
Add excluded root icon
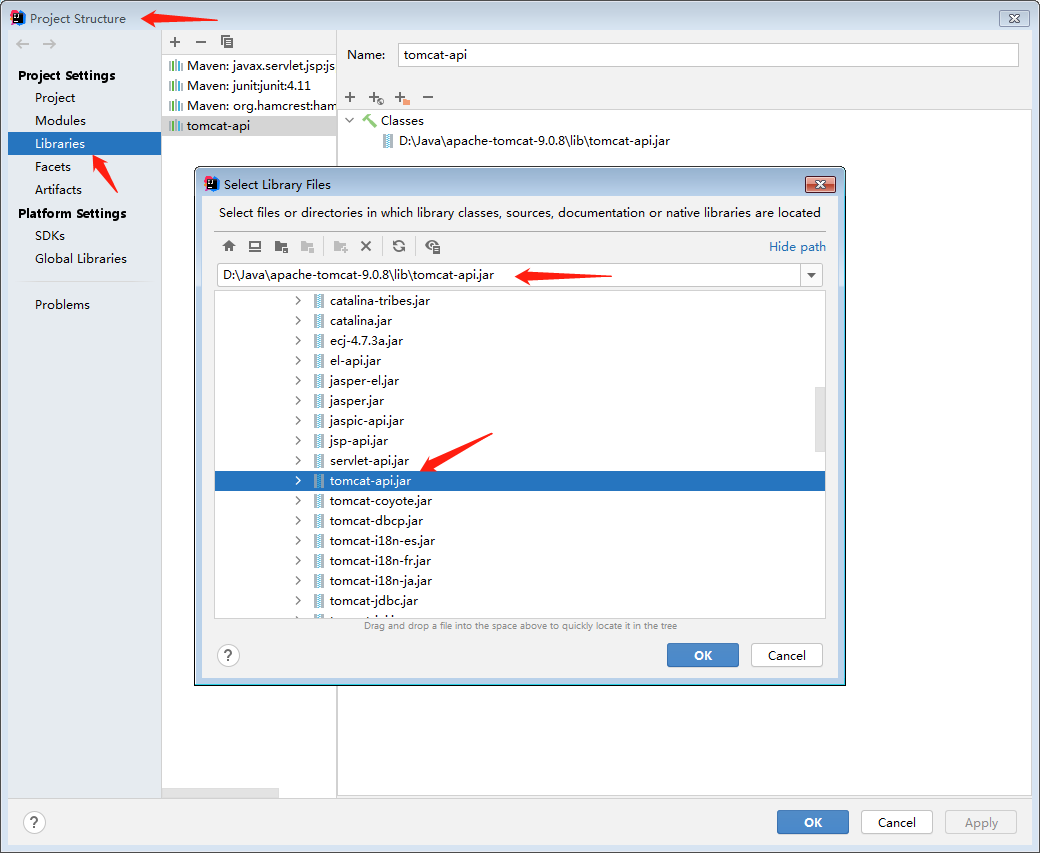click(x=402, y=98)
